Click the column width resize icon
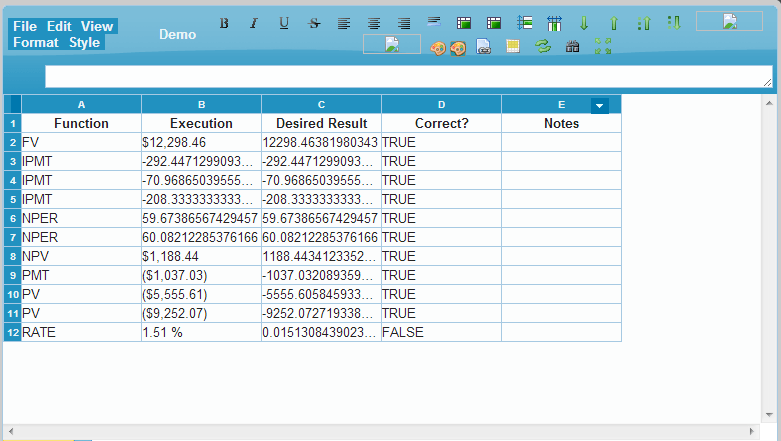 554,23
